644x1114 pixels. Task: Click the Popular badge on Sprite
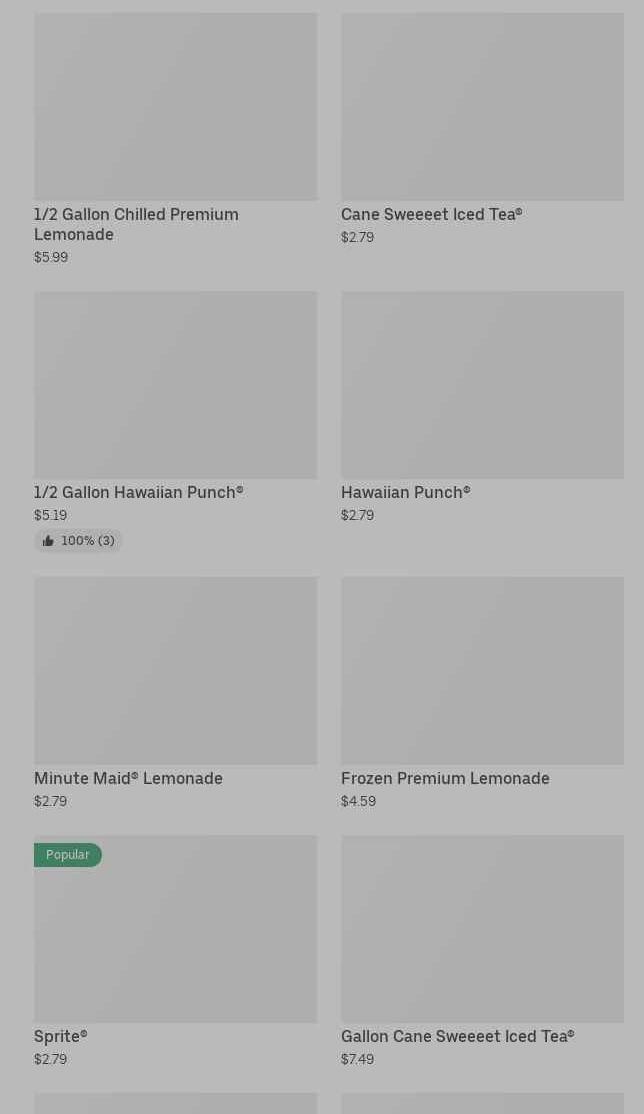[x=68, y=855]
